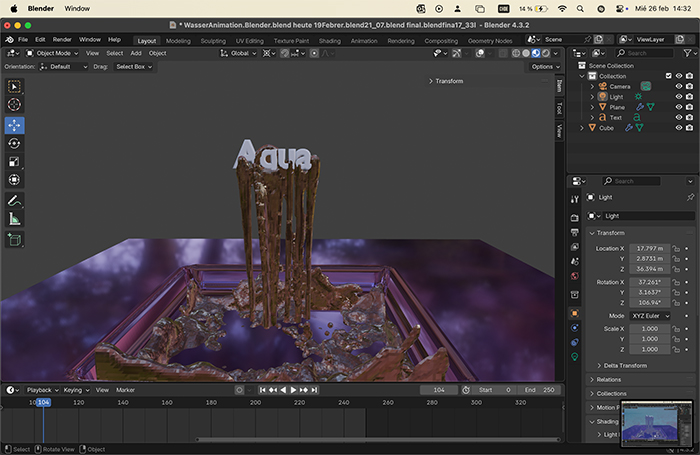Viewport: 700px width, 455px height.
Task: Expand the Cube item in the outliner
Action: (x=581, y=128)
